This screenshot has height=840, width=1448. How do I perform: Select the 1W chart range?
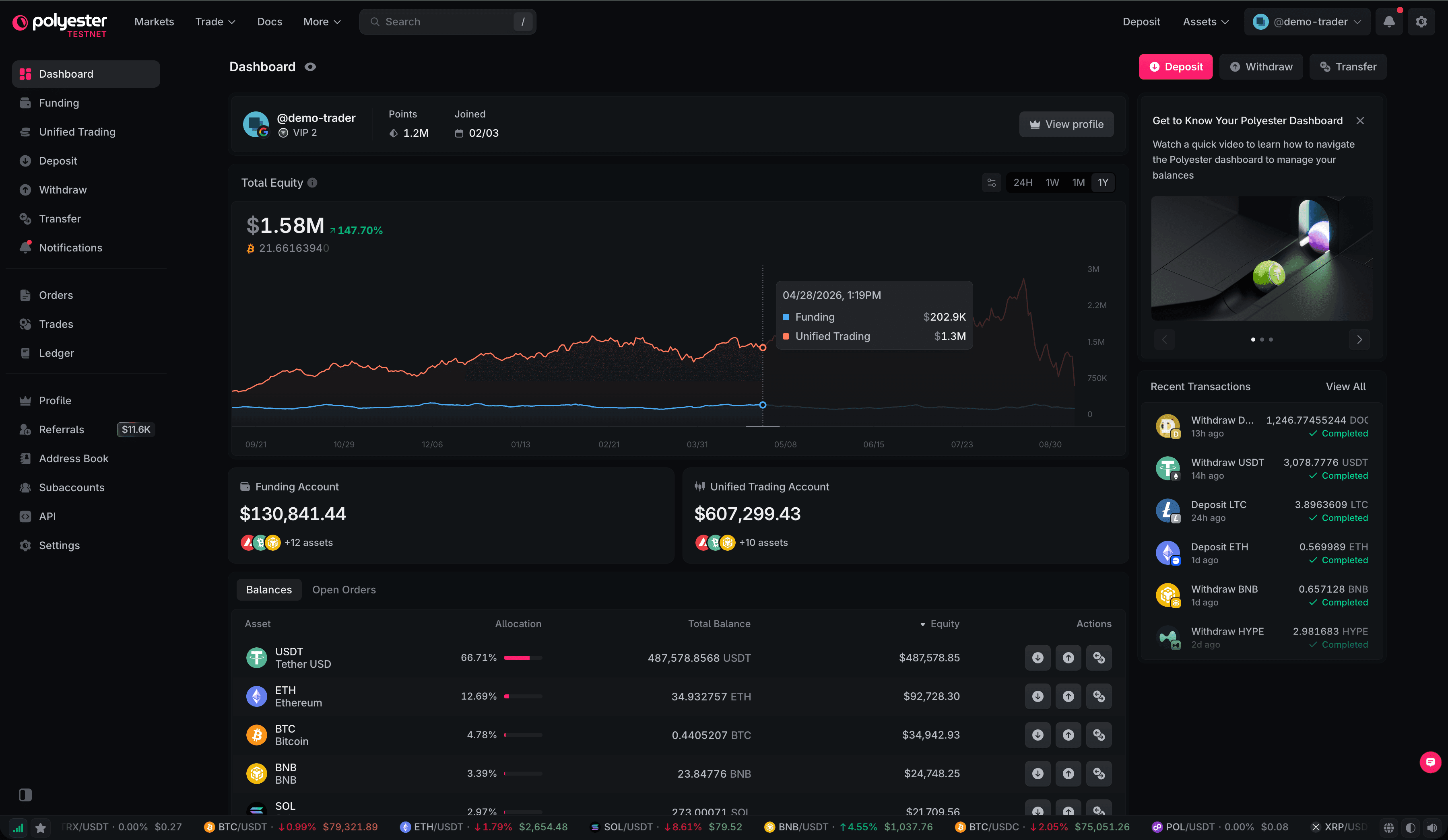point(1052,183)
